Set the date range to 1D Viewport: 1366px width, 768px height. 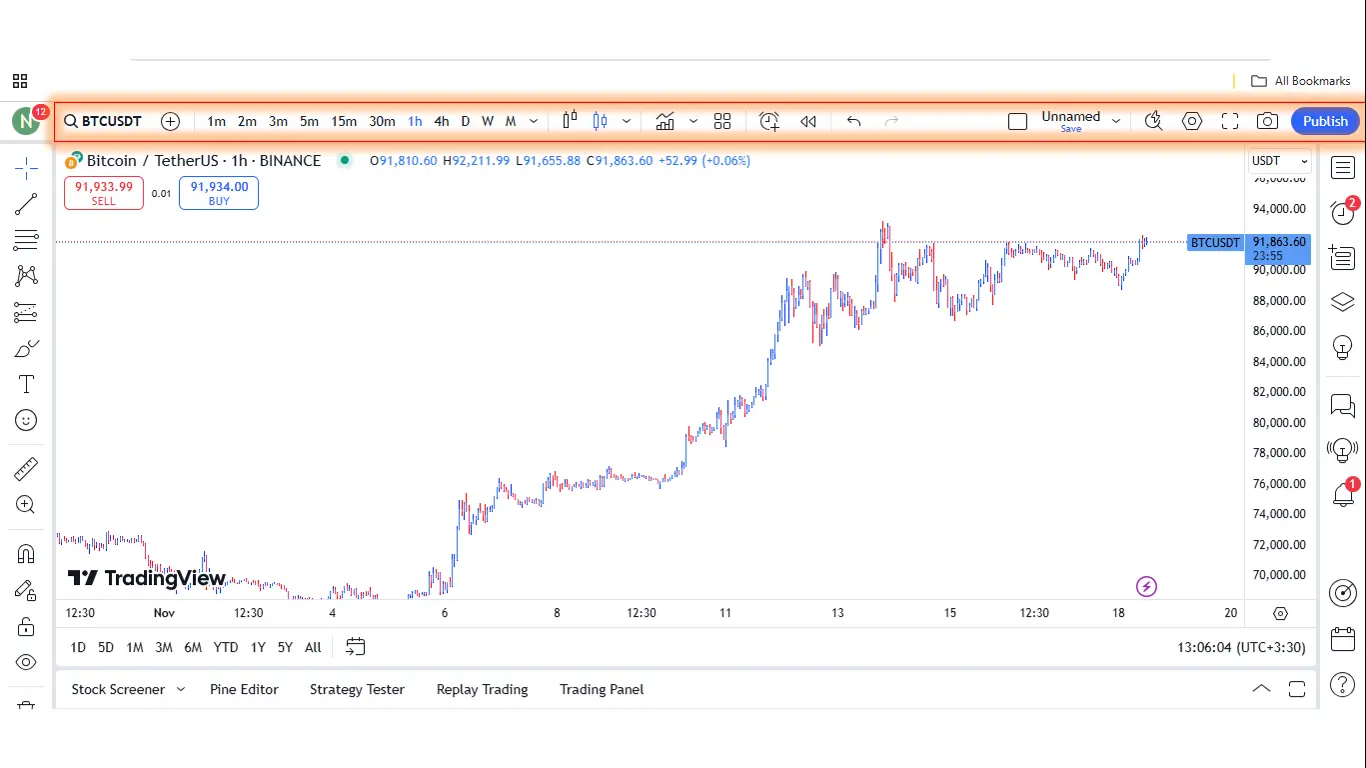[x=77, y=647]
